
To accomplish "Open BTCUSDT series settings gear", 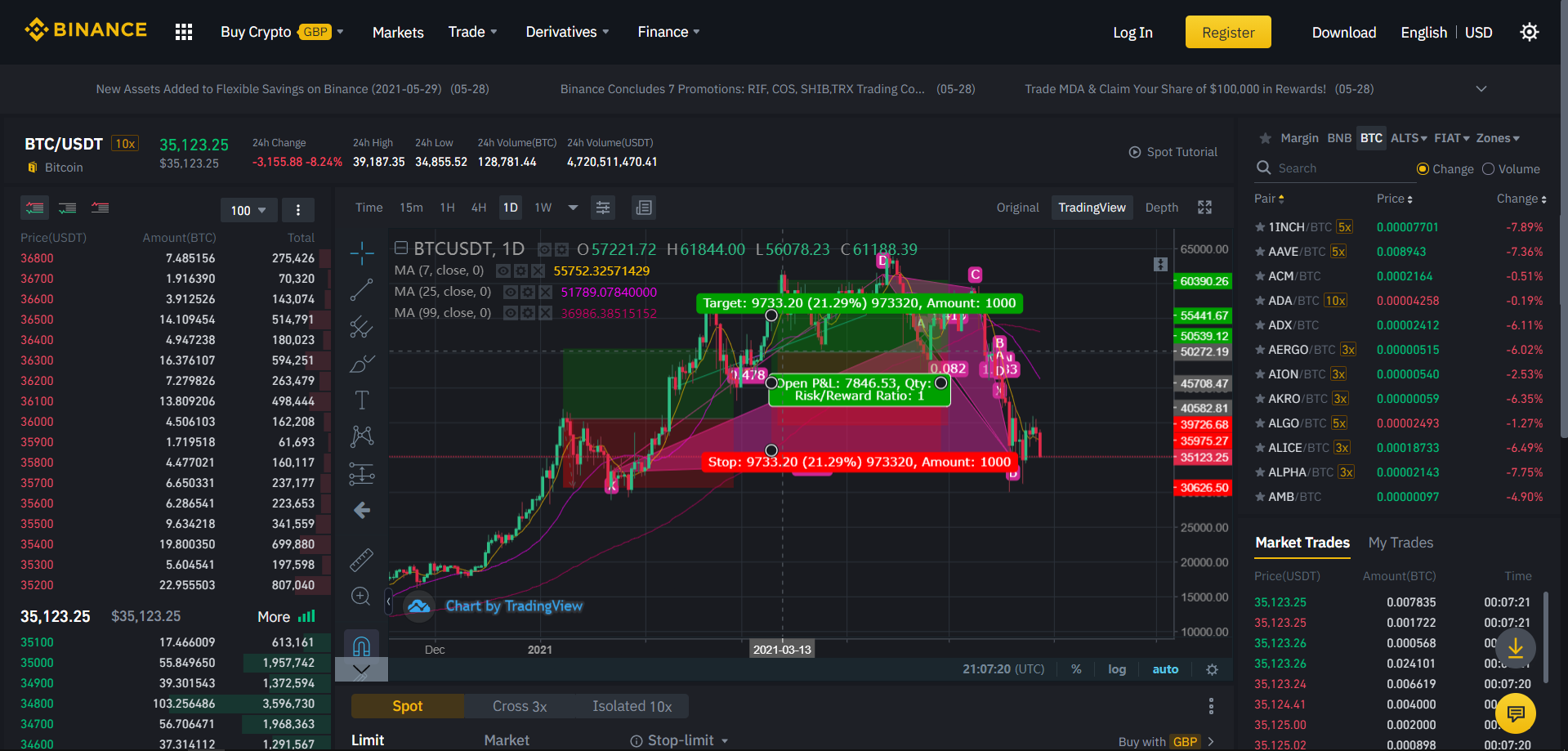I will coord(561,249).
